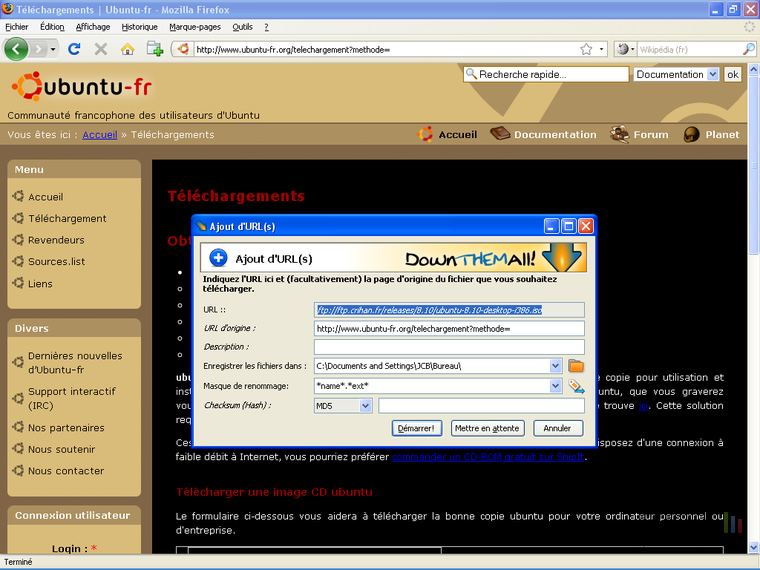
Task: Click the checksum hash value field
Action: pos(481,406)
